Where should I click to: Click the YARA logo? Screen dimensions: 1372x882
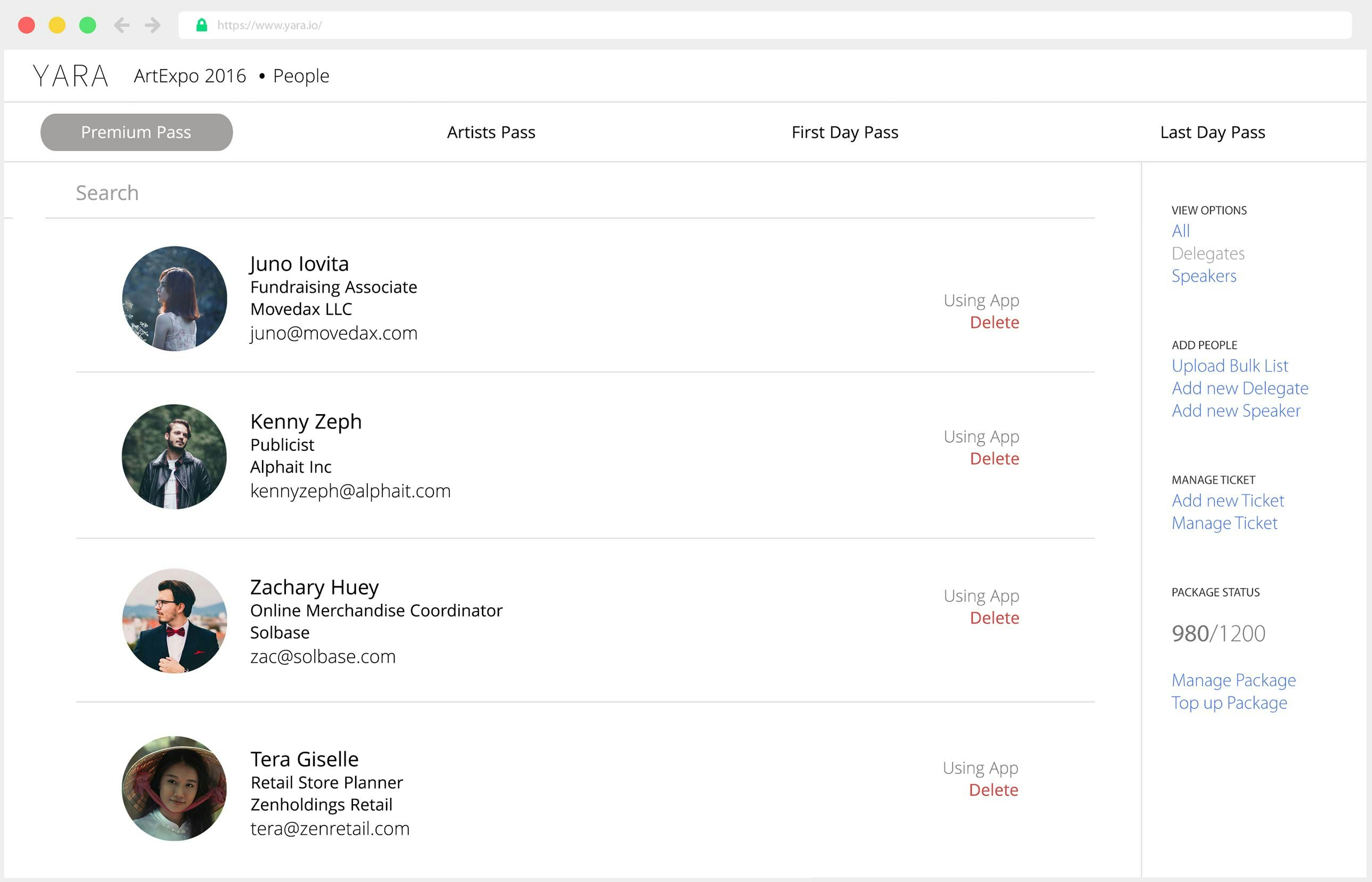point(70,76)
